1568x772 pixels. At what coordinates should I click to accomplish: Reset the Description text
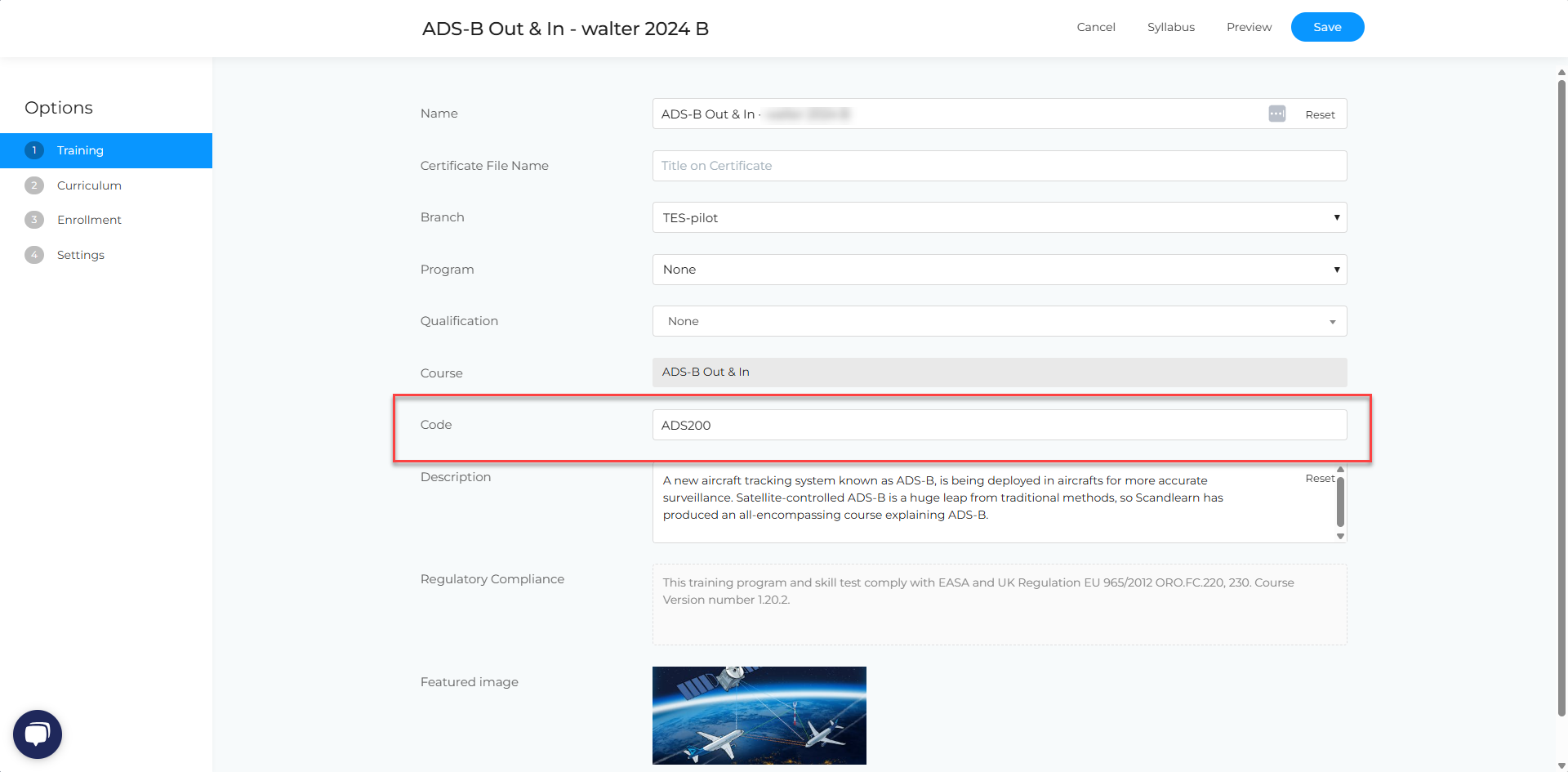pyautogui.click(x=1320, y=478)
